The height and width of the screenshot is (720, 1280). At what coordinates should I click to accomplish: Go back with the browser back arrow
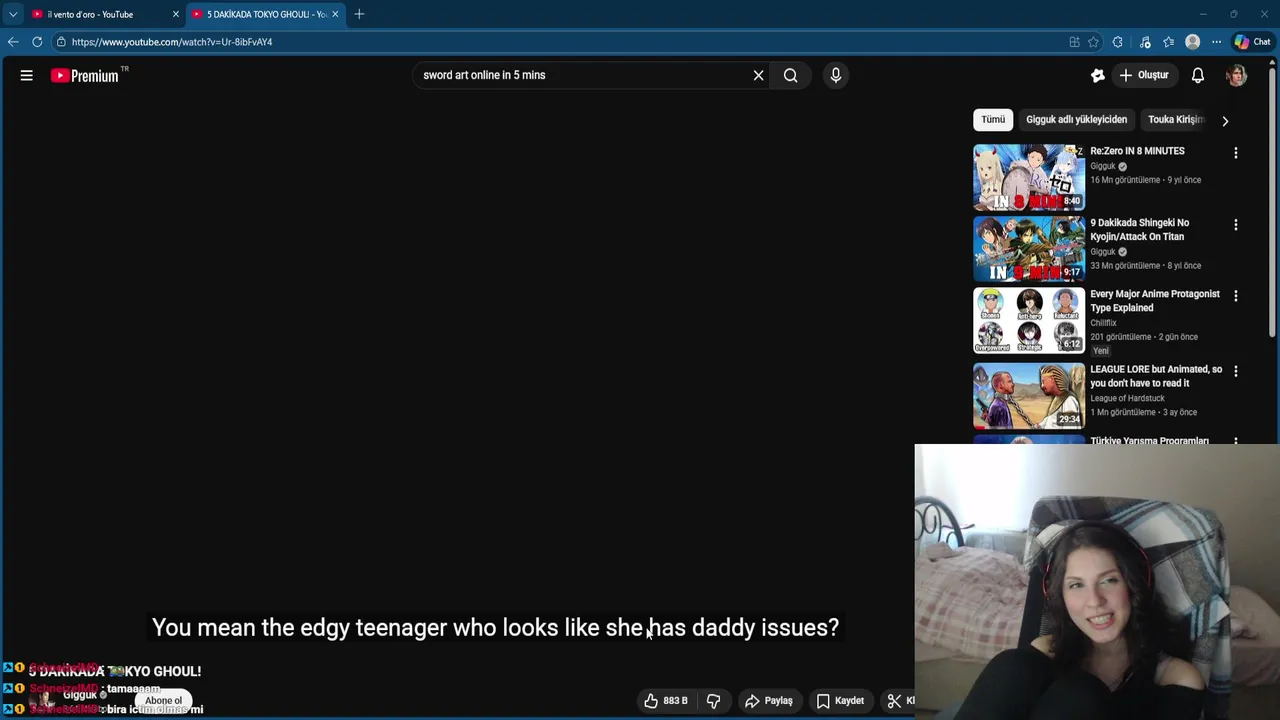click(12, 42)
